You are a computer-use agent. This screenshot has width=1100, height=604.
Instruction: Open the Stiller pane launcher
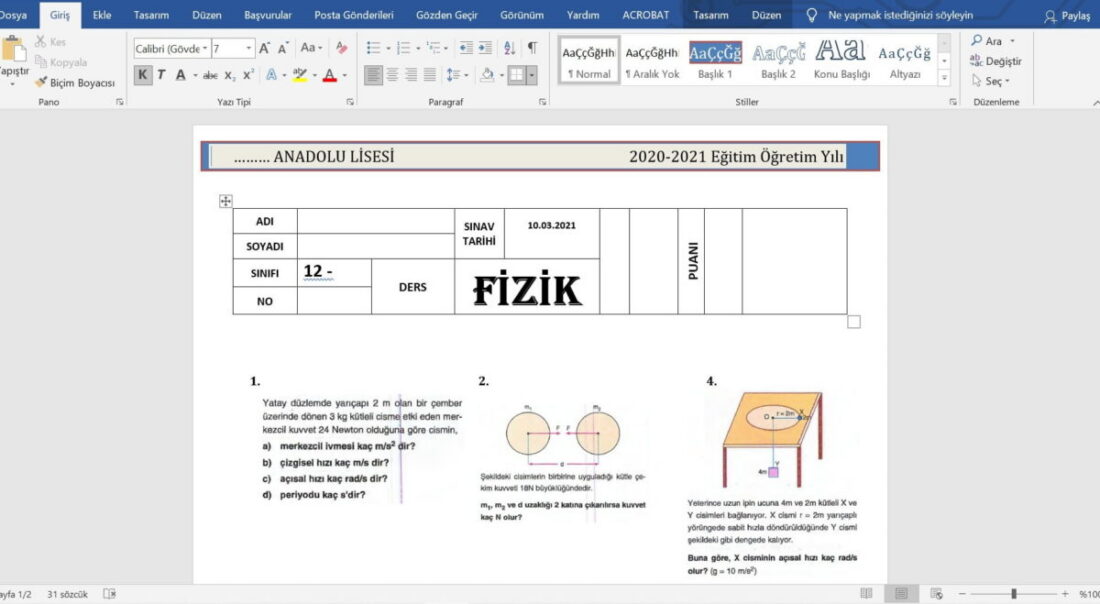click(953, 102)
